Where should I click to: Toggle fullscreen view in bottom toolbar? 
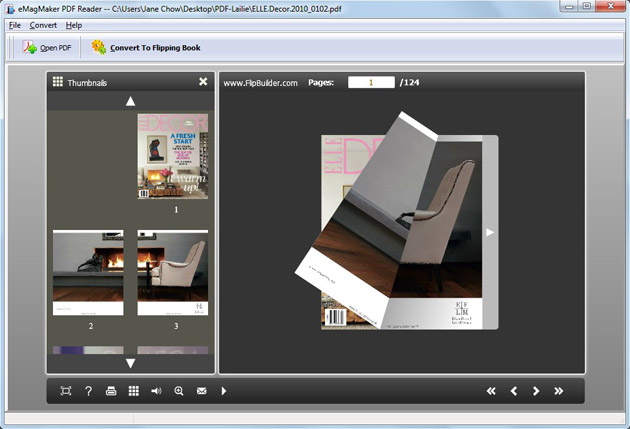pos(65,391)
